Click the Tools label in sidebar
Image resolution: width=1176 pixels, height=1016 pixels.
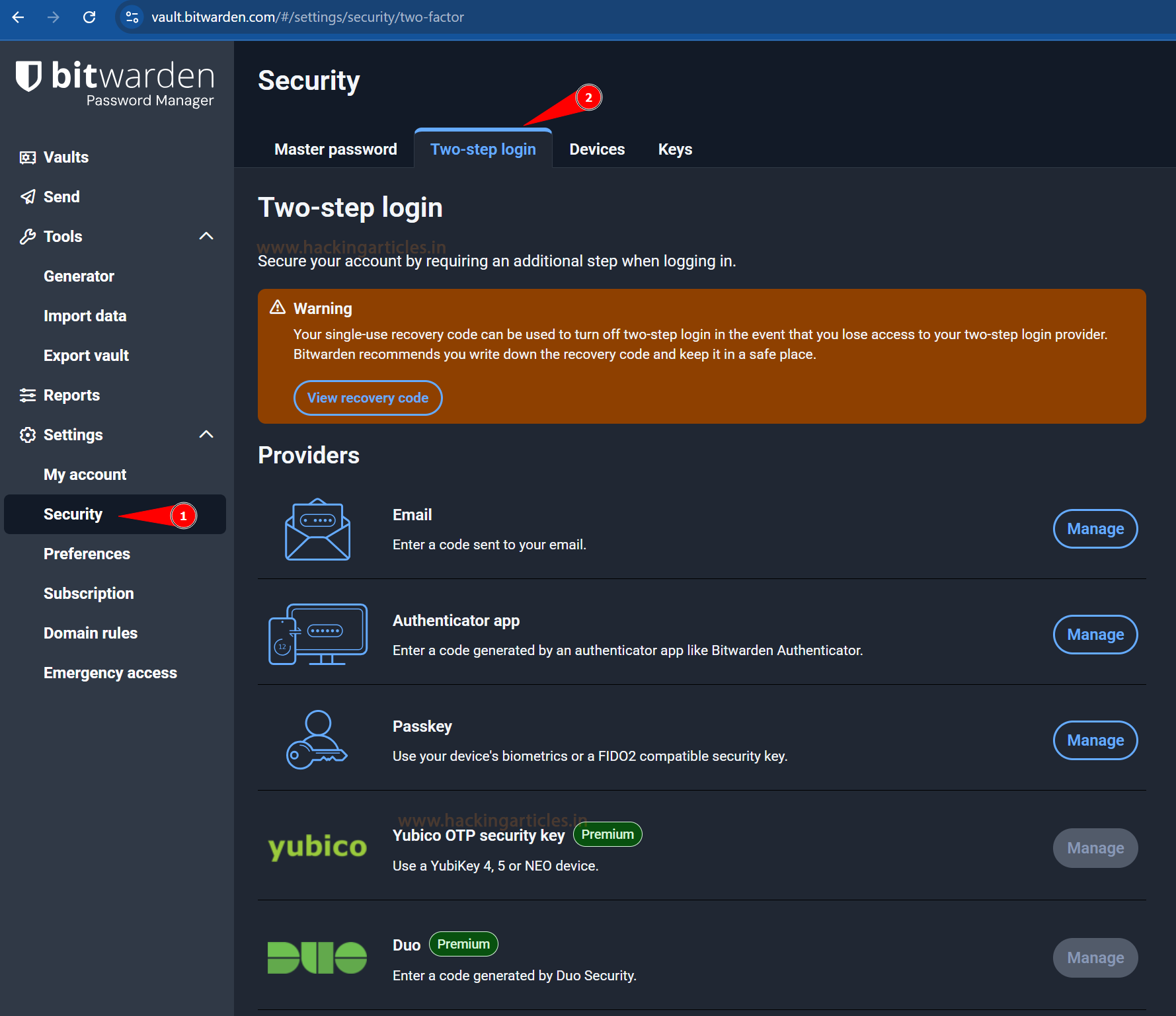(x=63, y=237)
